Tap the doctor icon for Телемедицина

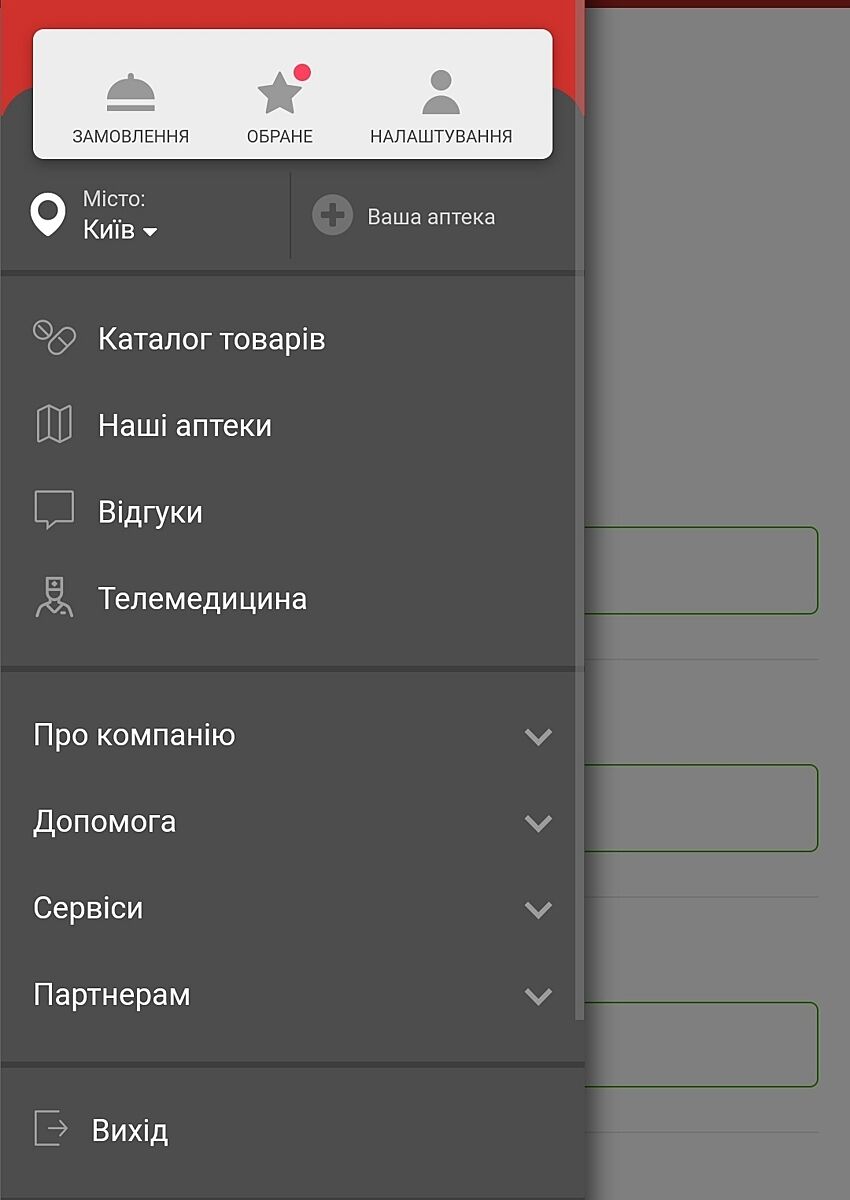(x=55, y=598)
